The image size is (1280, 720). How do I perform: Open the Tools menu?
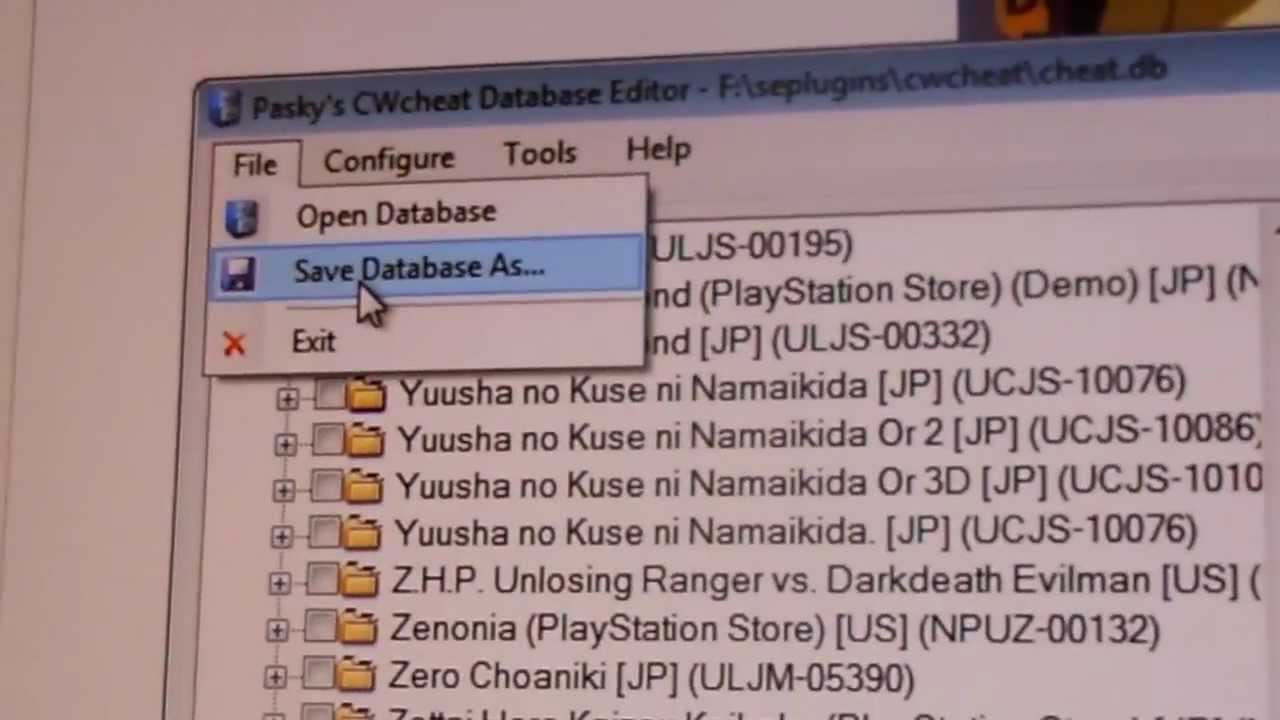point(540,154)
